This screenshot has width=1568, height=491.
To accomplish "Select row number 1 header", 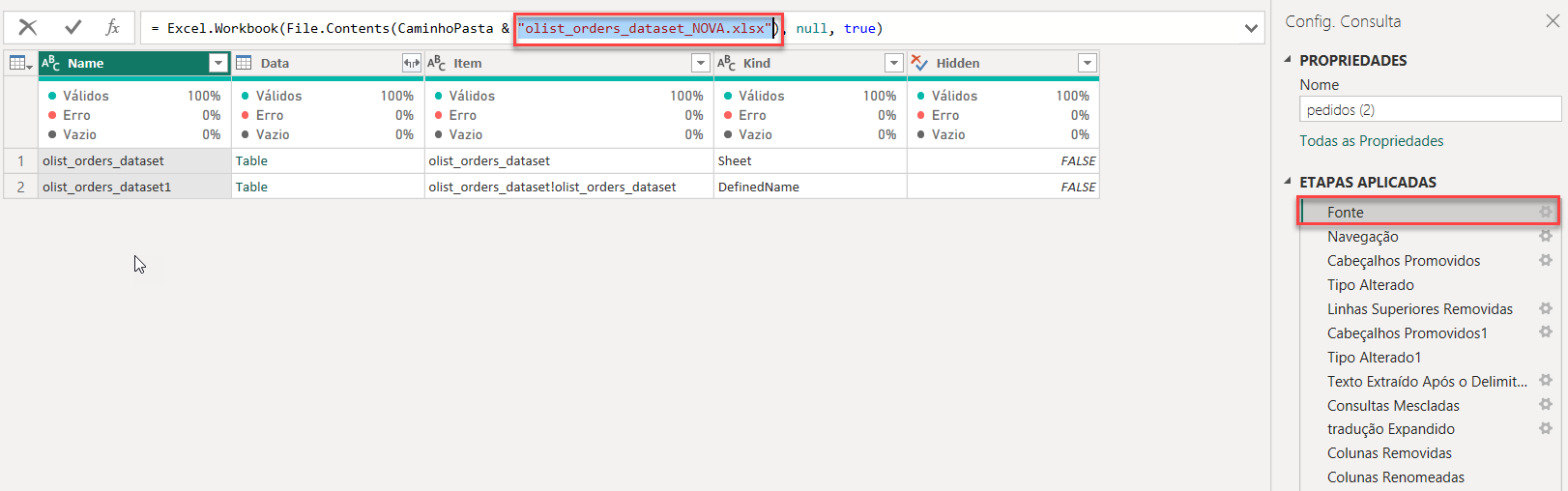I will tap(20, 160).
